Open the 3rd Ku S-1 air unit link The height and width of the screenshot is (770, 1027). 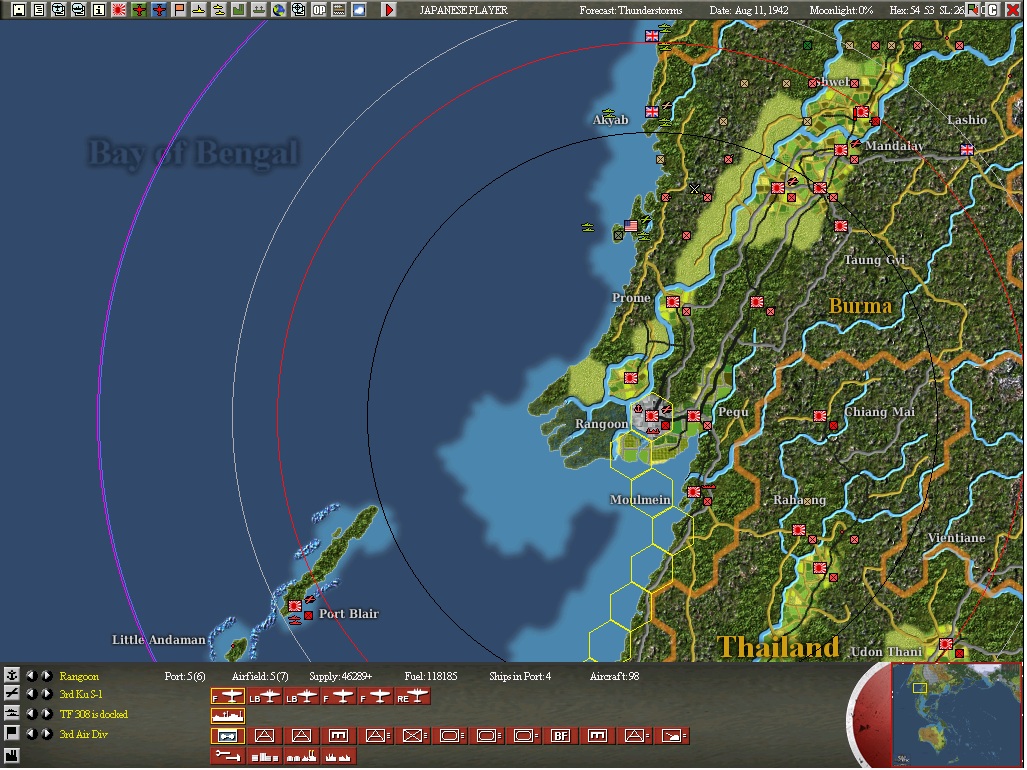[81, 694]
